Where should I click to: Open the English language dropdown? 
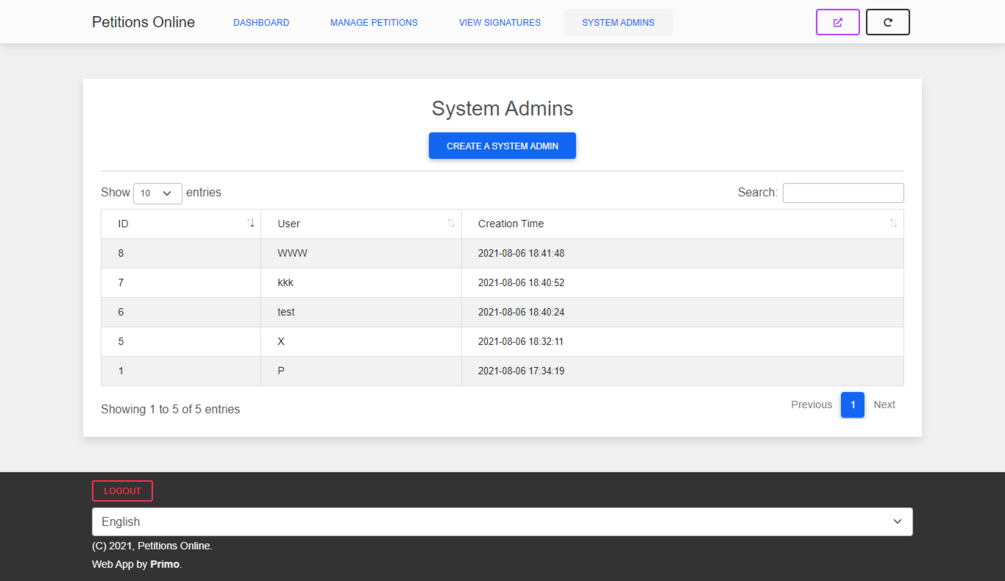click(x=502, y=522)
